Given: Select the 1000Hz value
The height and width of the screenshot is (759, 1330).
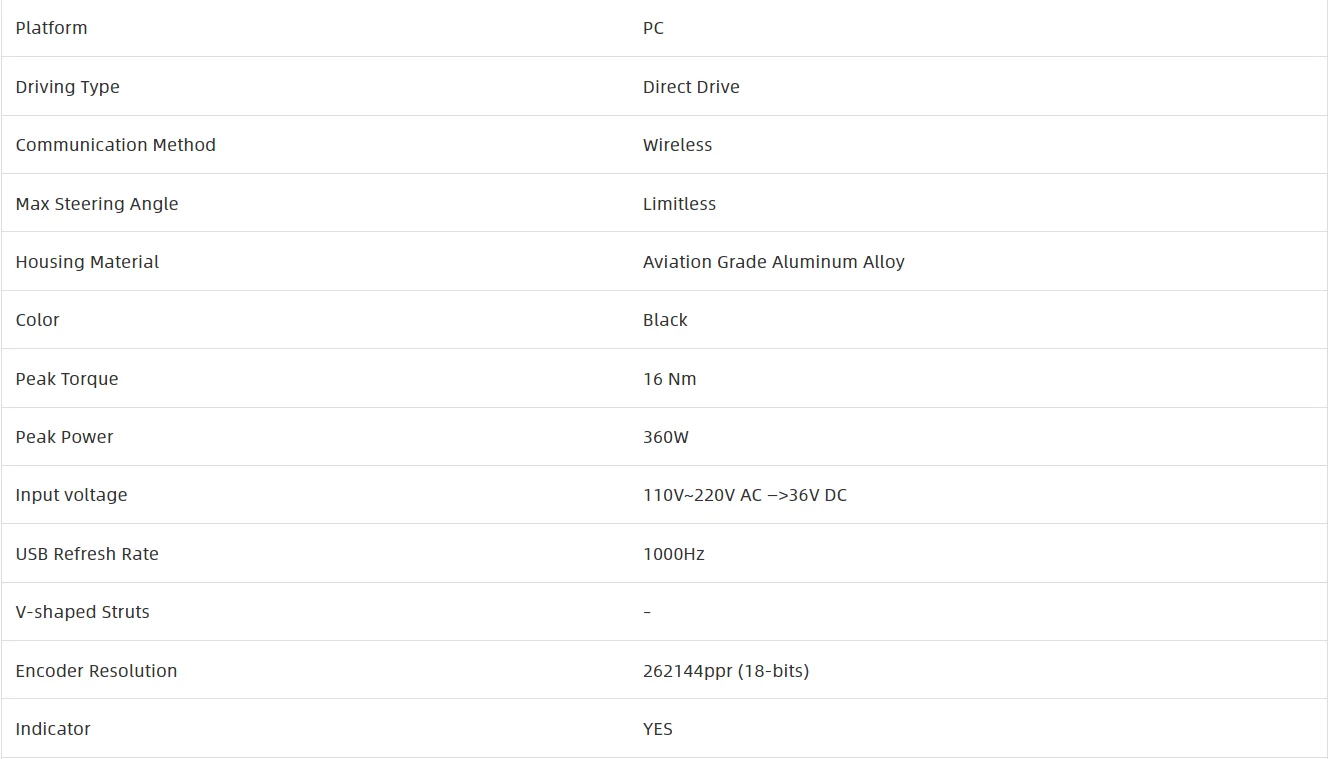Looking at the screenshot, I should 673,554.
